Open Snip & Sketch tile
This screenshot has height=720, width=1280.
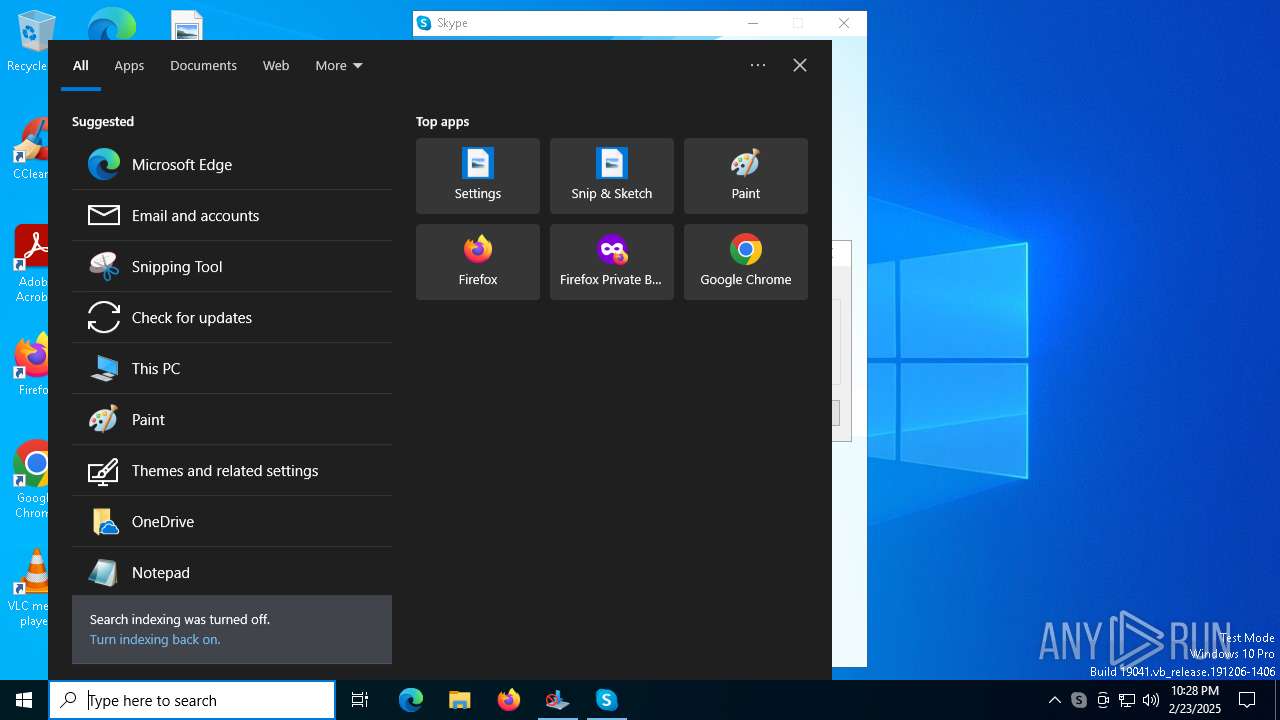[x=612, y=176]
